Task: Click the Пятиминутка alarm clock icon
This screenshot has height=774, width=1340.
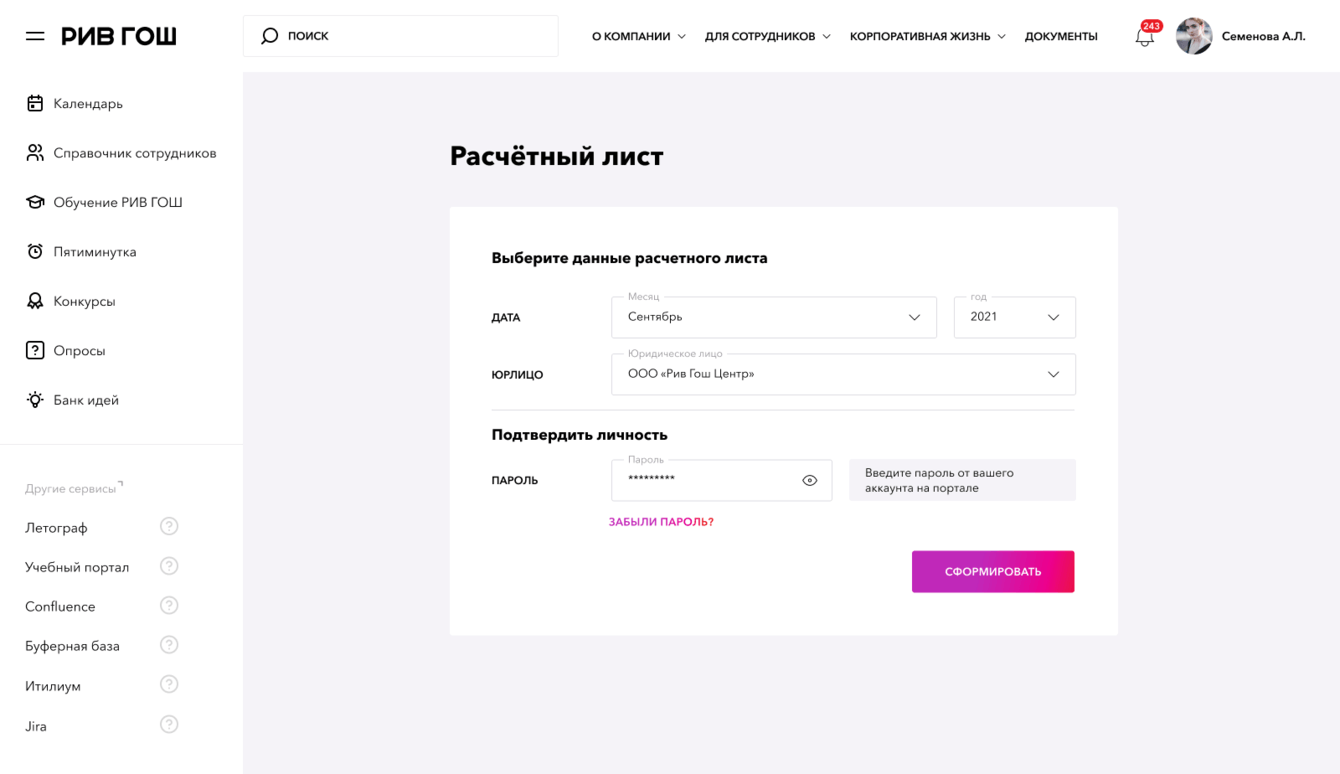Action: point(35,252)
